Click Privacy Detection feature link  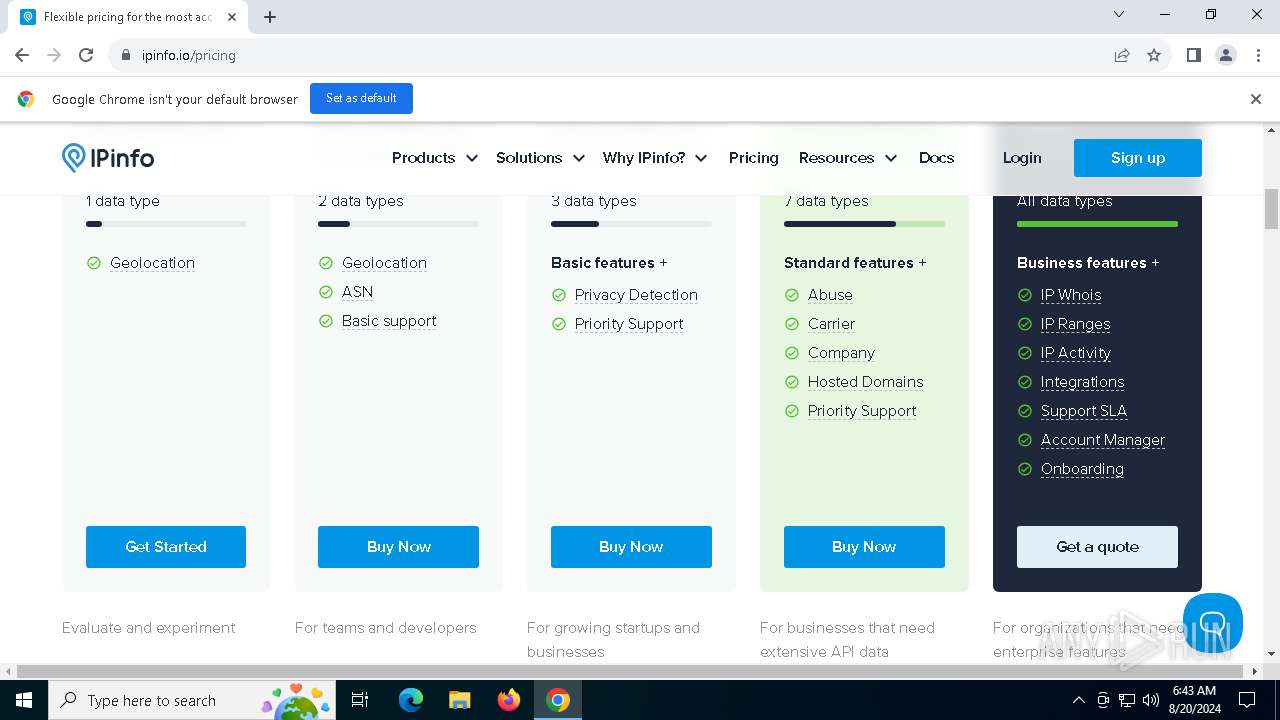pyautogui.click(x=636, y=295)
